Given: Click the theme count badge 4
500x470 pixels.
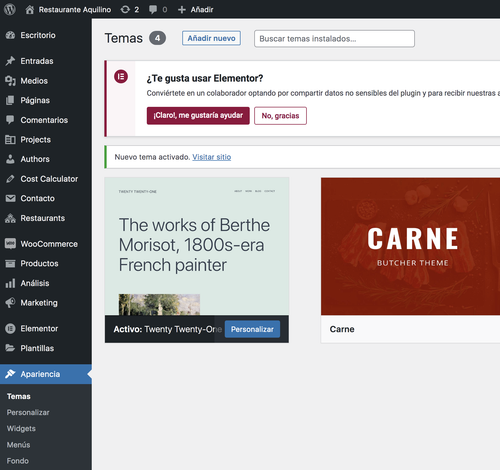Looking at the screenshot, I should click(157, 38).
